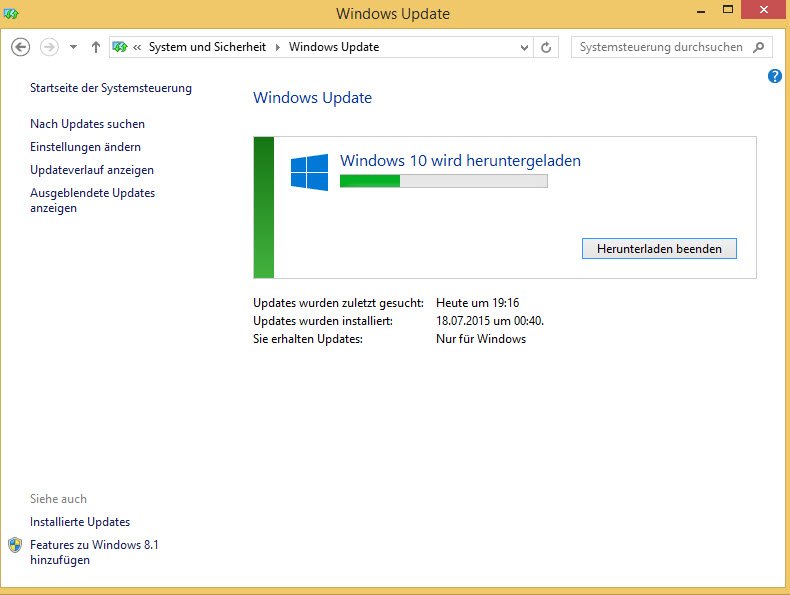
Task: Open Einstellungen ändern
Action: pyautogui.click(x=86, y=147)
